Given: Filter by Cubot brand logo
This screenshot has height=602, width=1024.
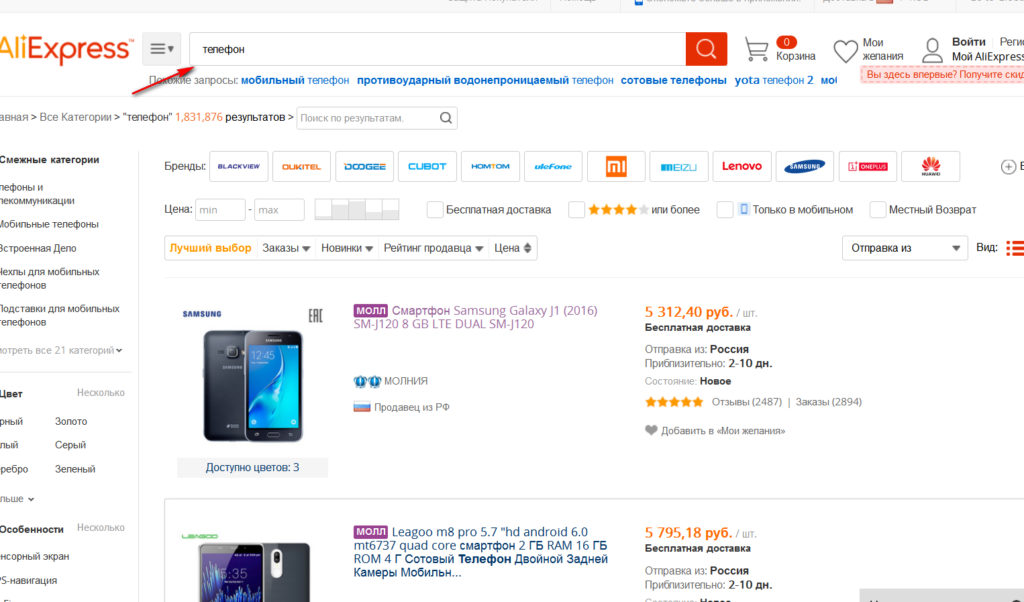Looking at the screenshot, I should point(427,166).
